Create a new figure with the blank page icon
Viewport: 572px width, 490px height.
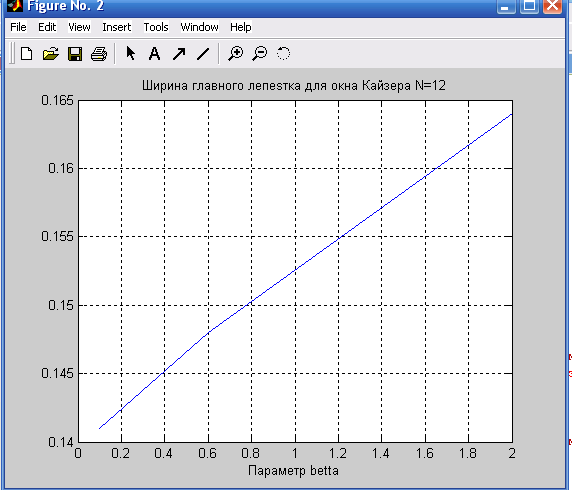(x=26, y=54)
